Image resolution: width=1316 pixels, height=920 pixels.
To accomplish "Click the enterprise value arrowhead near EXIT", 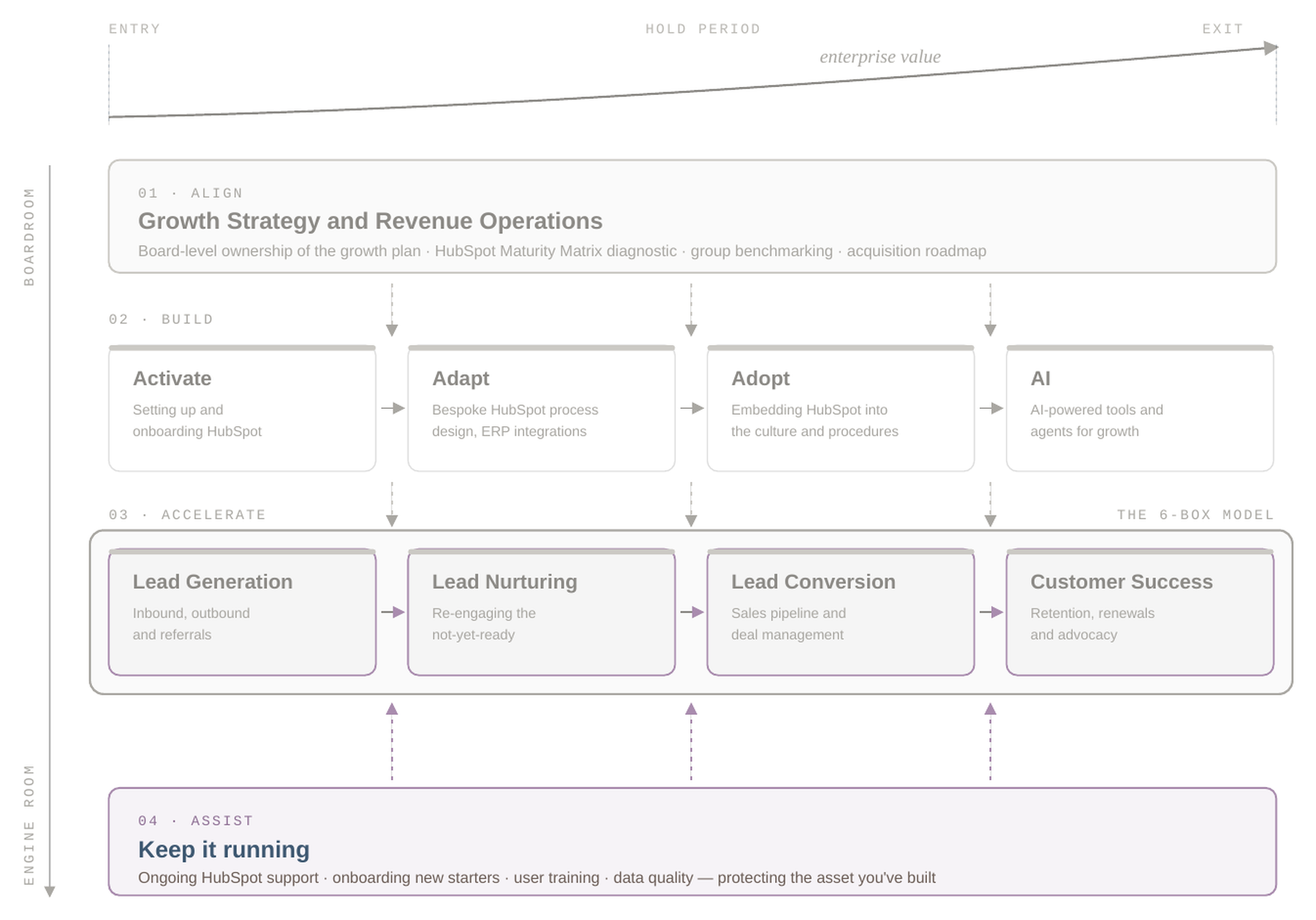I will [1271, 48].
